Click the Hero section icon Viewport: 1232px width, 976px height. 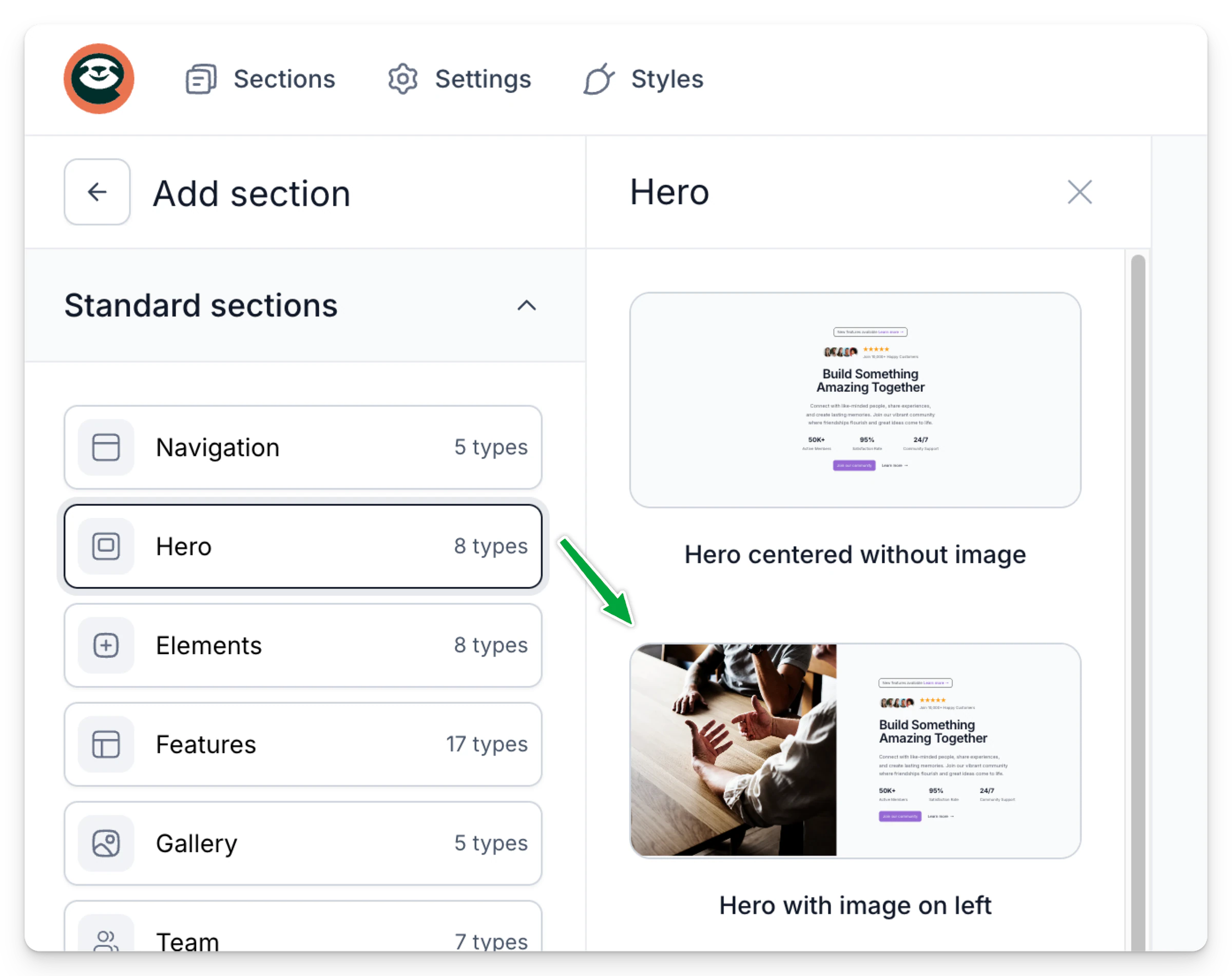(x=106, y=546)
